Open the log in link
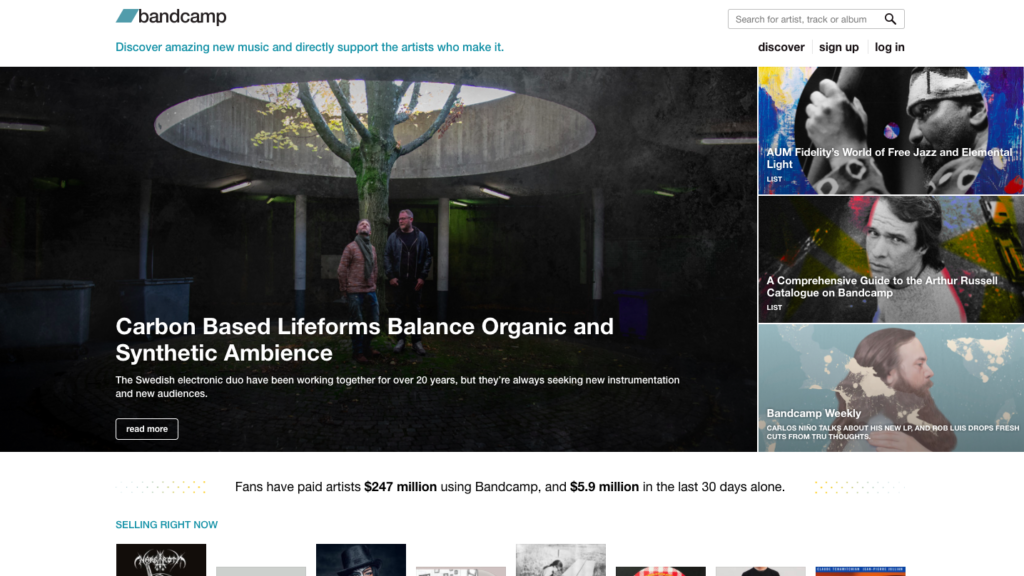Screen dimensions: 1024x576 889,47
